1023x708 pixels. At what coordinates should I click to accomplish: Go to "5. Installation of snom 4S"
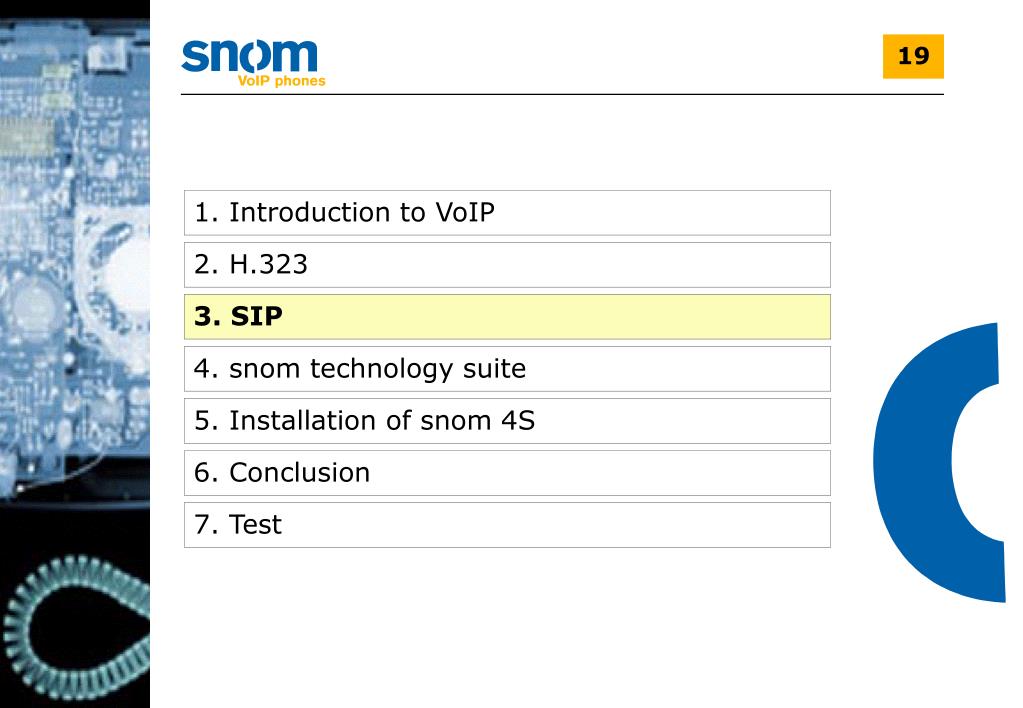coord(507,421)
